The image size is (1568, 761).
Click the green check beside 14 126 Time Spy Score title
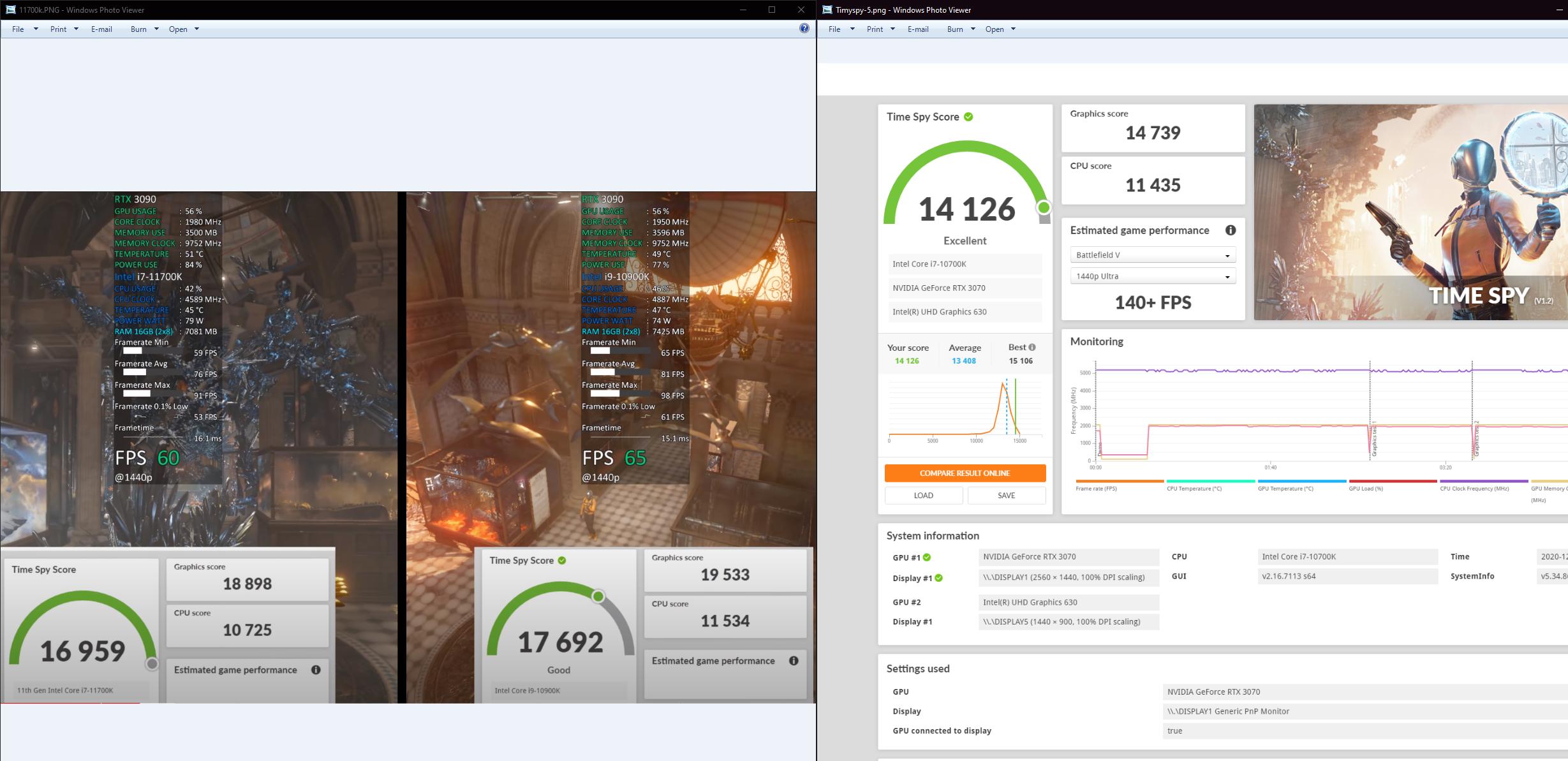(968, 117)
